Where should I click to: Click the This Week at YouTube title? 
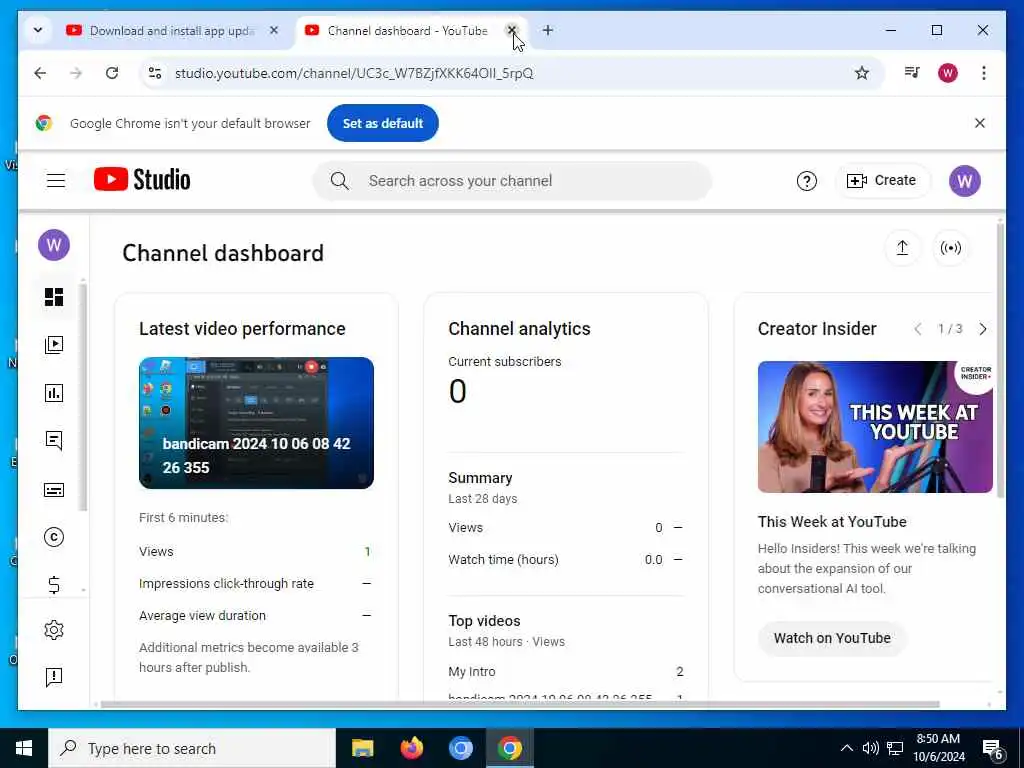coord(832,522)
